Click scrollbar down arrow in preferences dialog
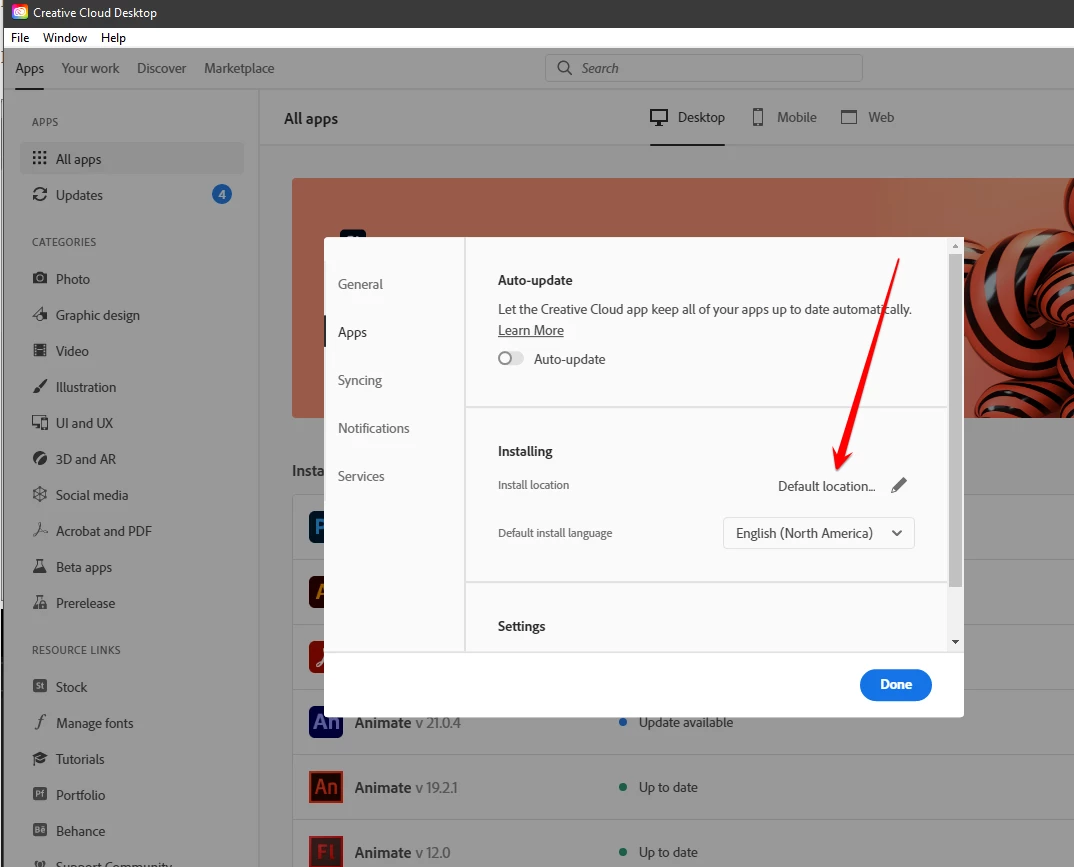Screen dimensions: 1074x867 (x=955, y=642)
